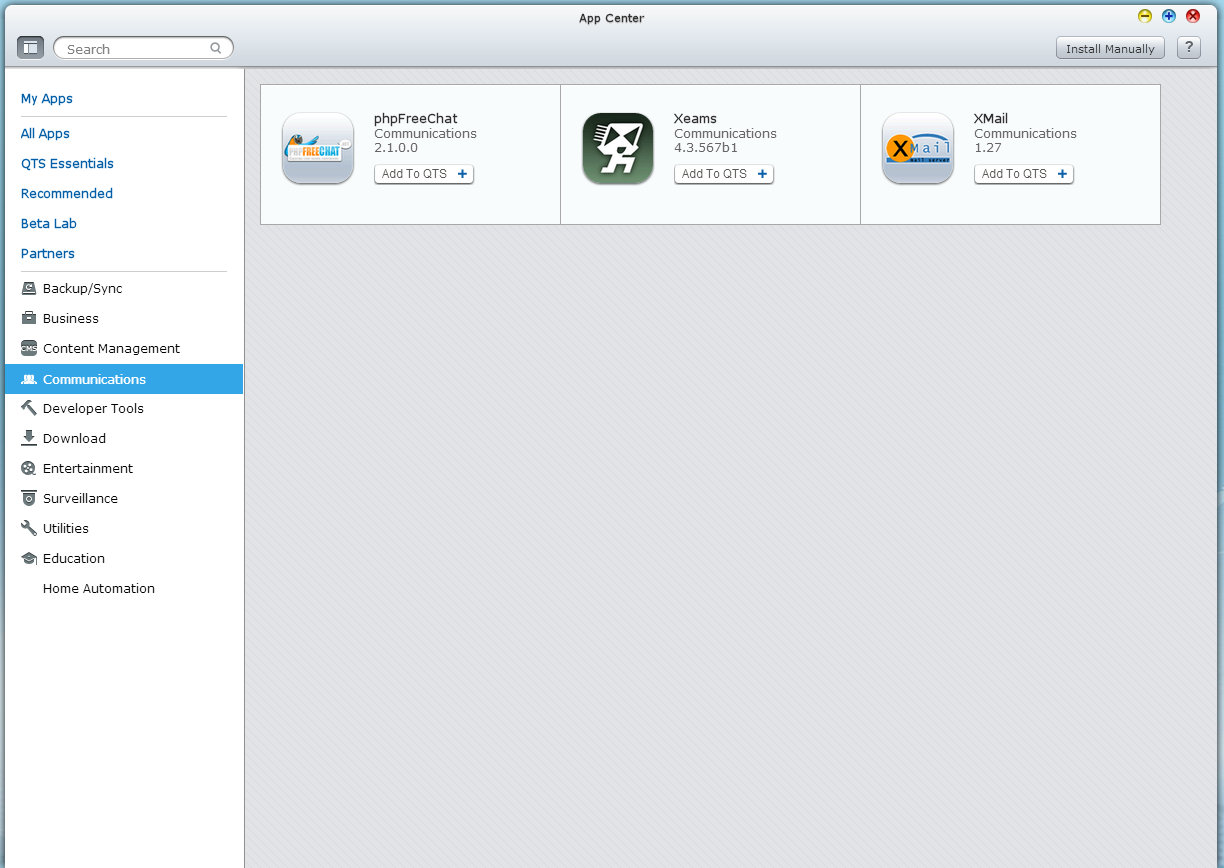Toggle the sidebar panel view icon
This screenshot has height=868, width=1224.
(30, 47)
